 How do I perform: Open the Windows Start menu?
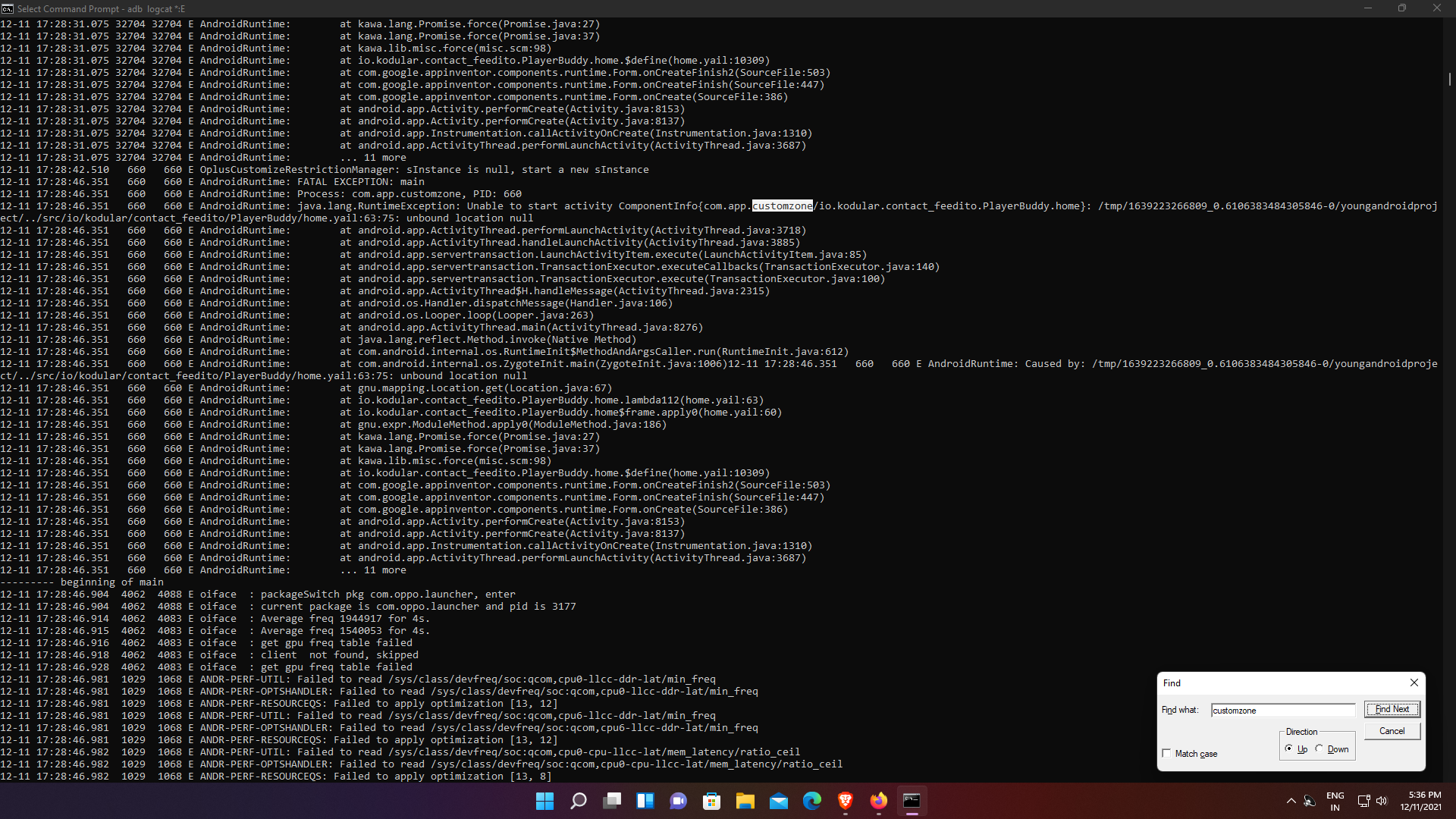544,801
